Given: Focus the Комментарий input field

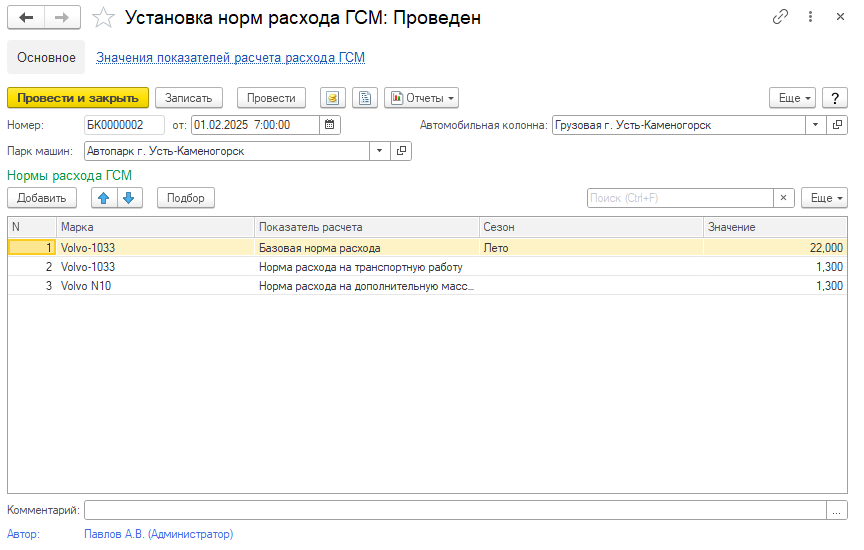Looking at the screenshot, I should click(455, 510).
